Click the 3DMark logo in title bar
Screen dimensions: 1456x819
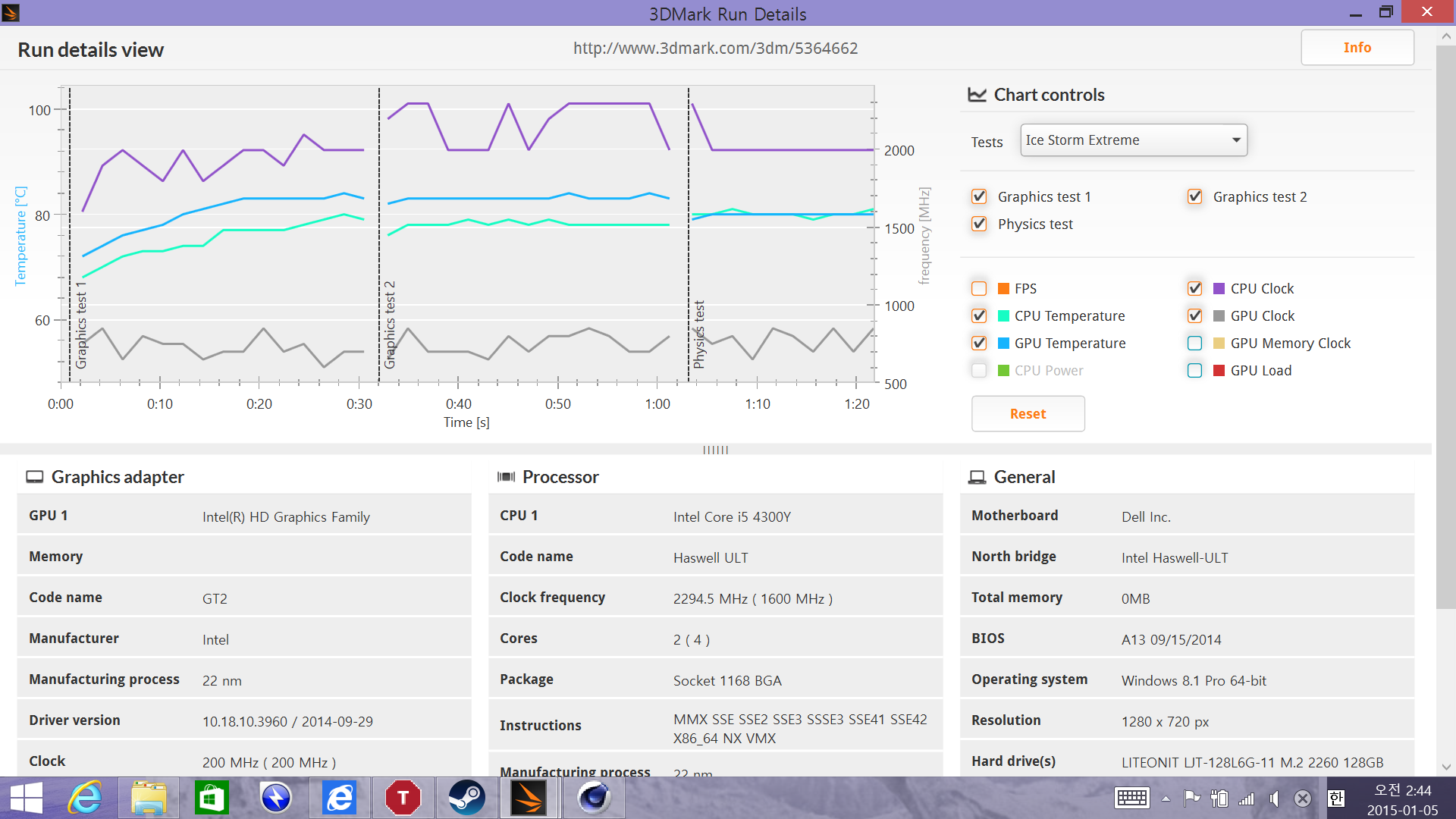11,12
